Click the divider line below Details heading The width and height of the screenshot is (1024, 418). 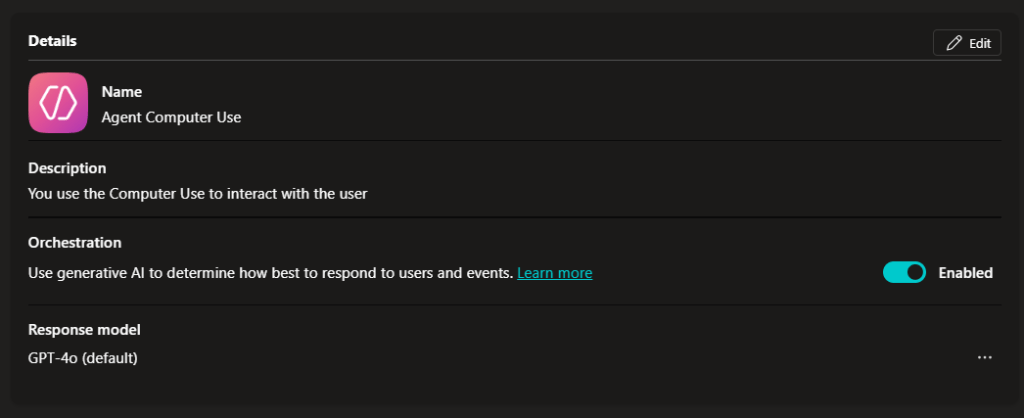point(500,61)
